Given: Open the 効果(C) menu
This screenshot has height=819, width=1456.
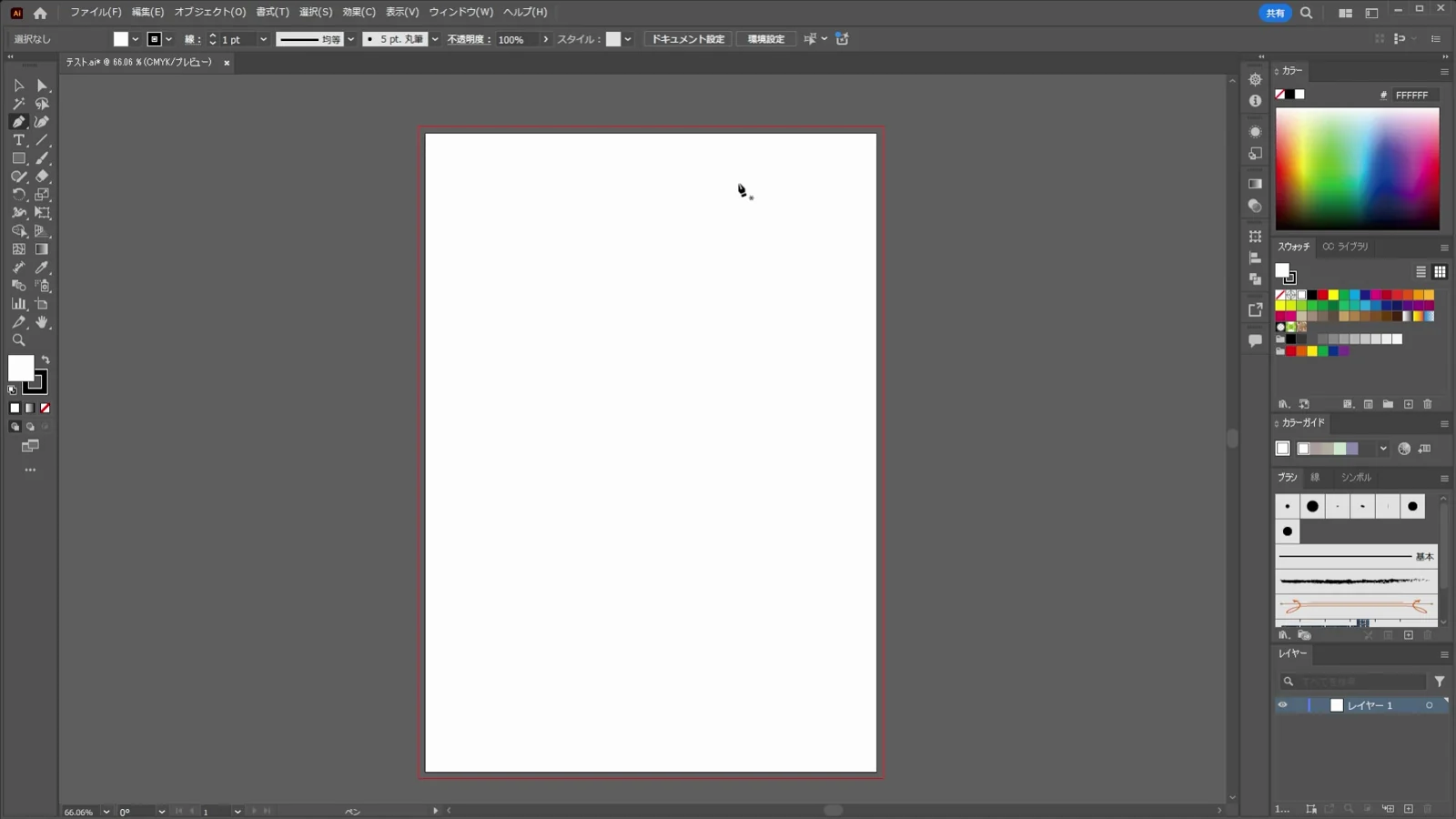Looking at the screenshot, I should pyautogui.click(x=359, y=12).
